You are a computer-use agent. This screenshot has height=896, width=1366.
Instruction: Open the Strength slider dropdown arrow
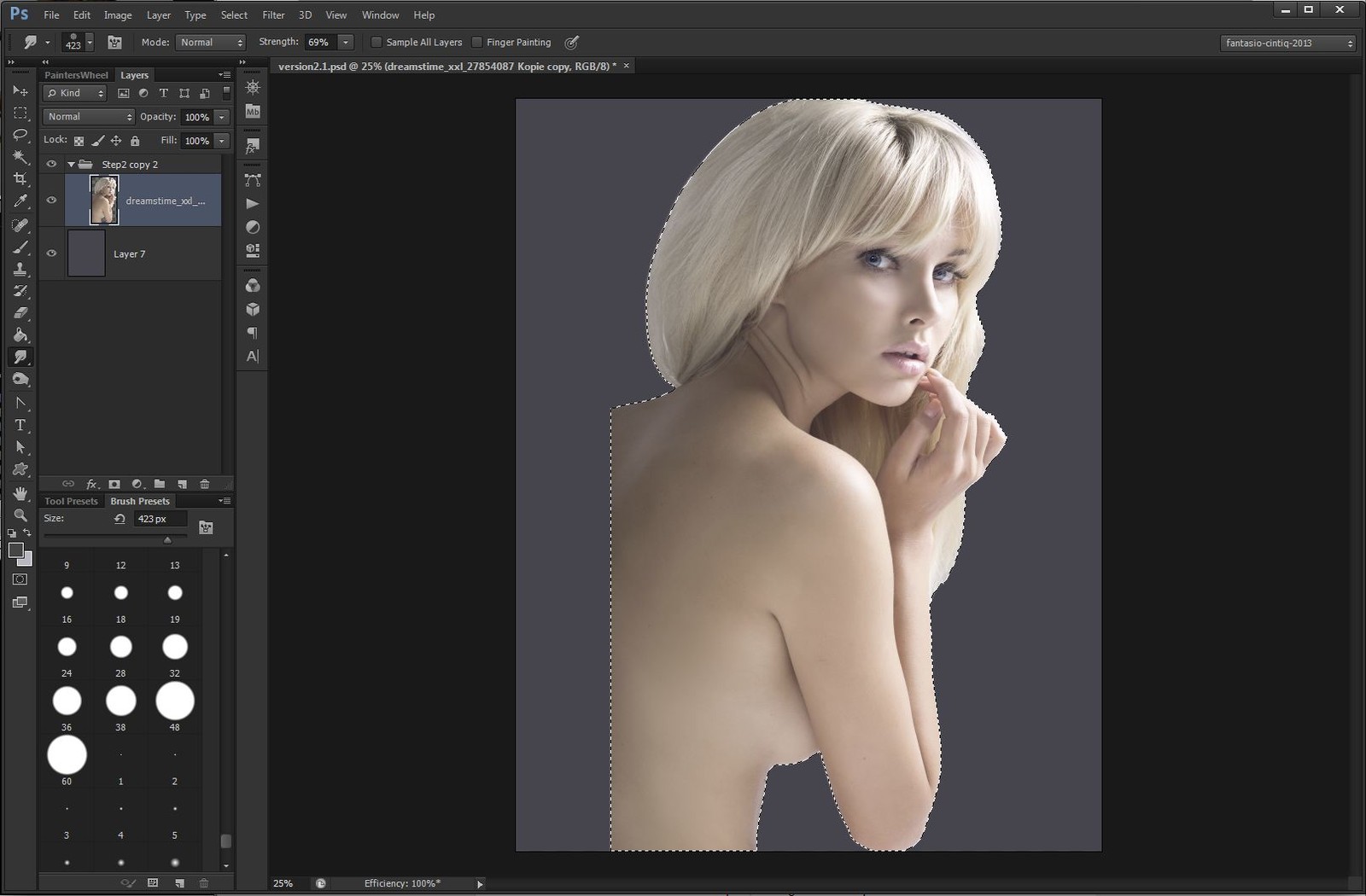346,42
